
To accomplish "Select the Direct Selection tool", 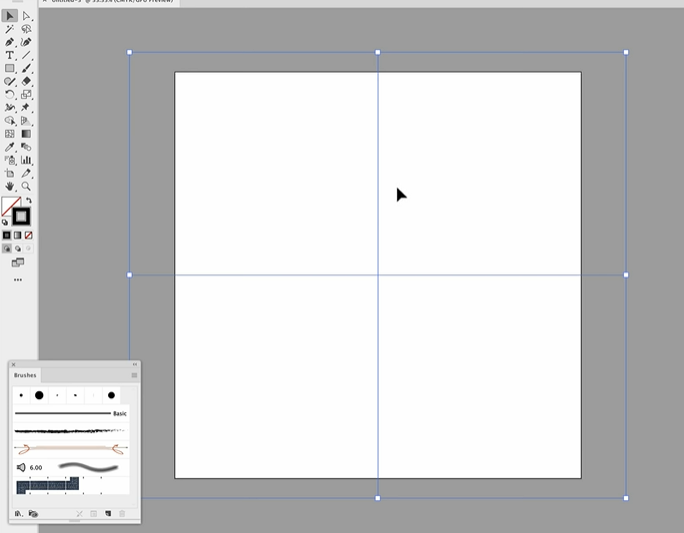I will click(26, 16).
